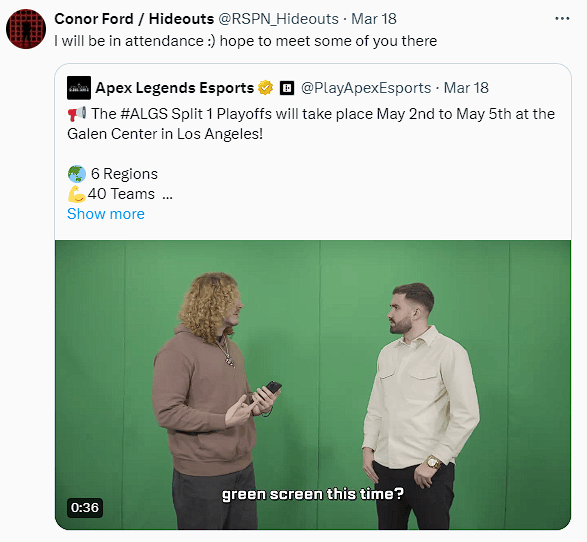Click the Mar 18 timestamp on quoted tweet

466,88
